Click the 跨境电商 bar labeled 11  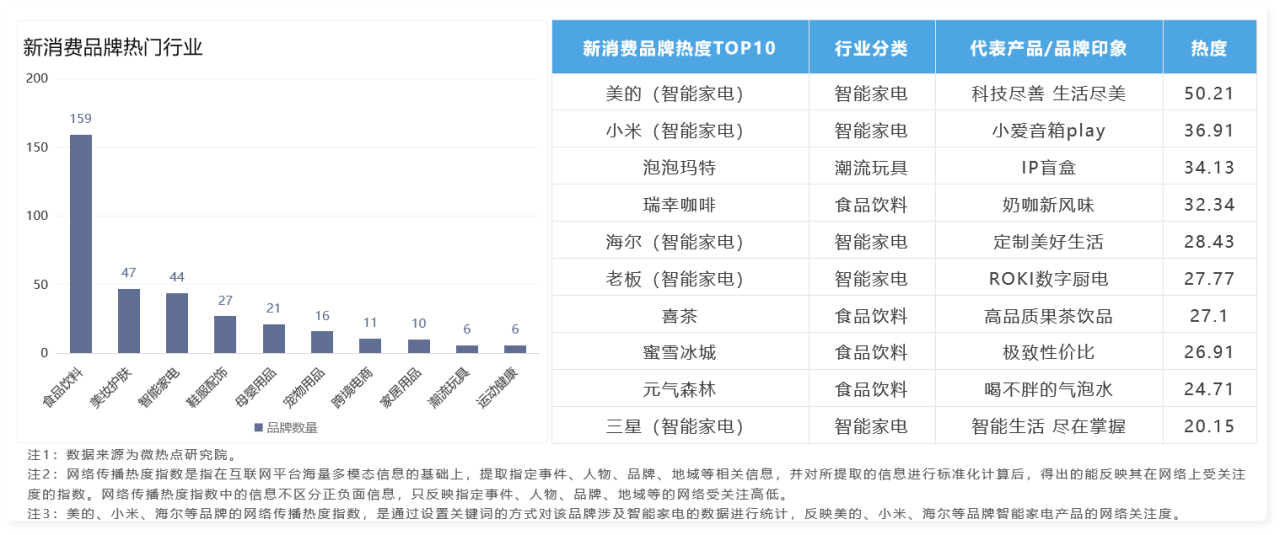click(370, 346)
